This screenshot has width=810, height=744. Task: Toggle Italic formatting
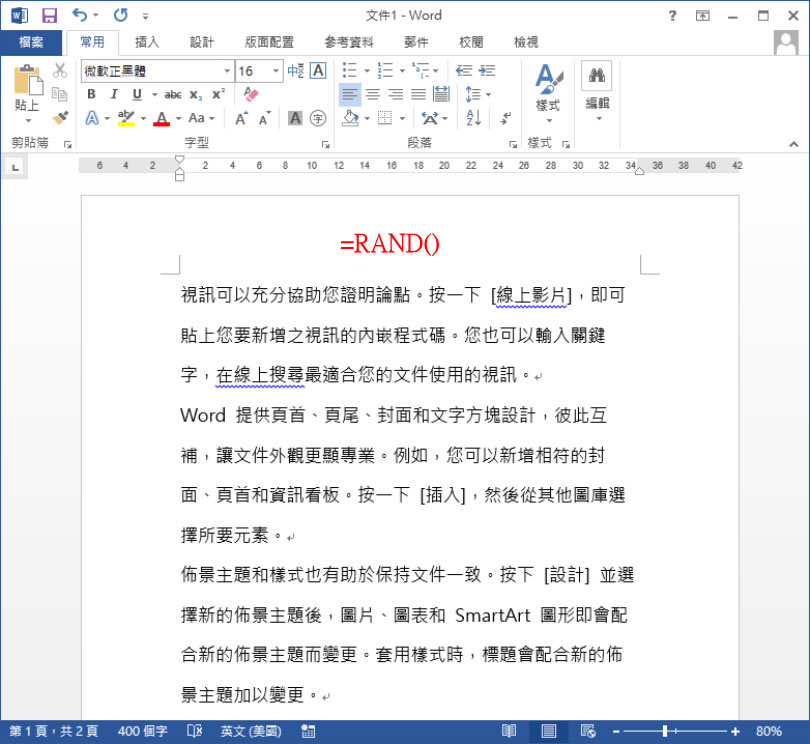click(x=113, y=94)
